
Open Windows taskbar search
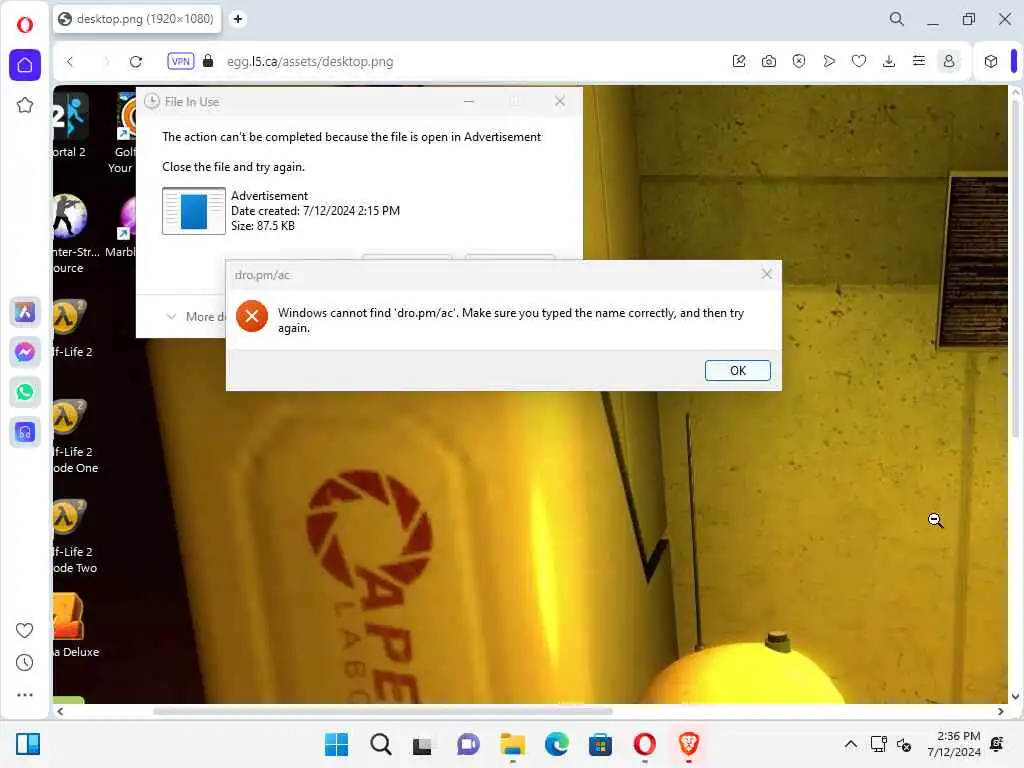381,744
